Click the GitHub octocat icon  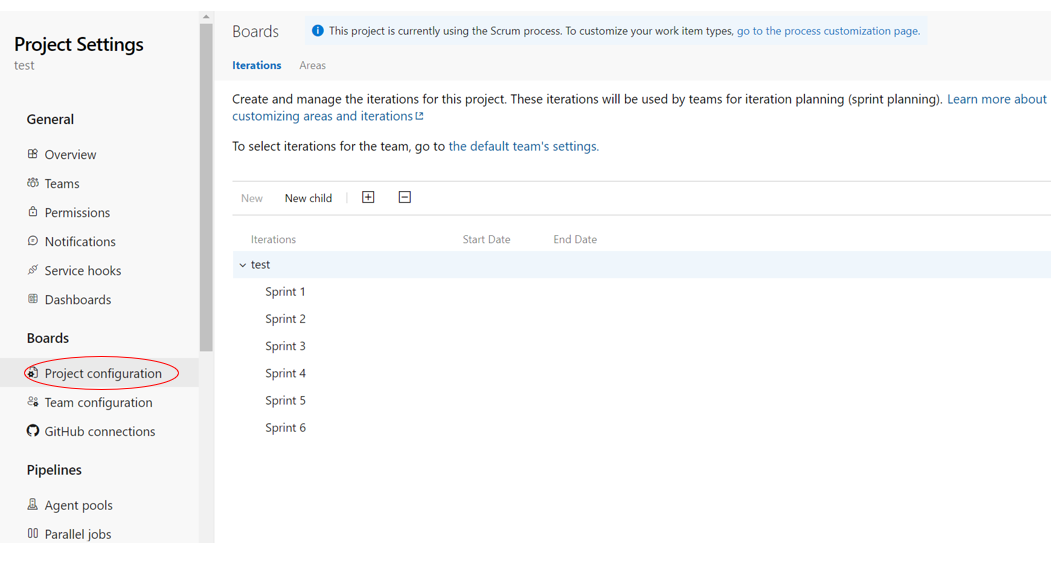[x=32, y=430]
